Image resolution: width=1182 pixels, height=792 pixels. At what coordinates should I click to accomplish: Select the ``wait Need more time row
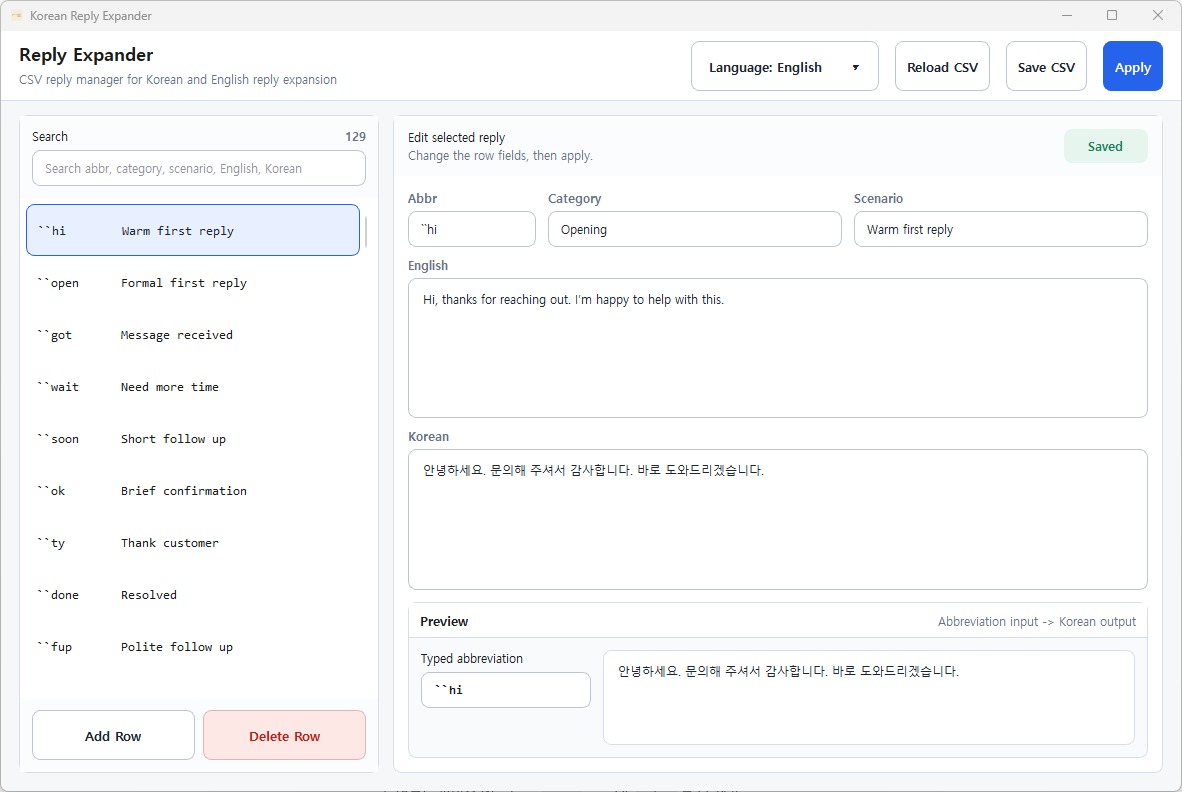[193, 387]
